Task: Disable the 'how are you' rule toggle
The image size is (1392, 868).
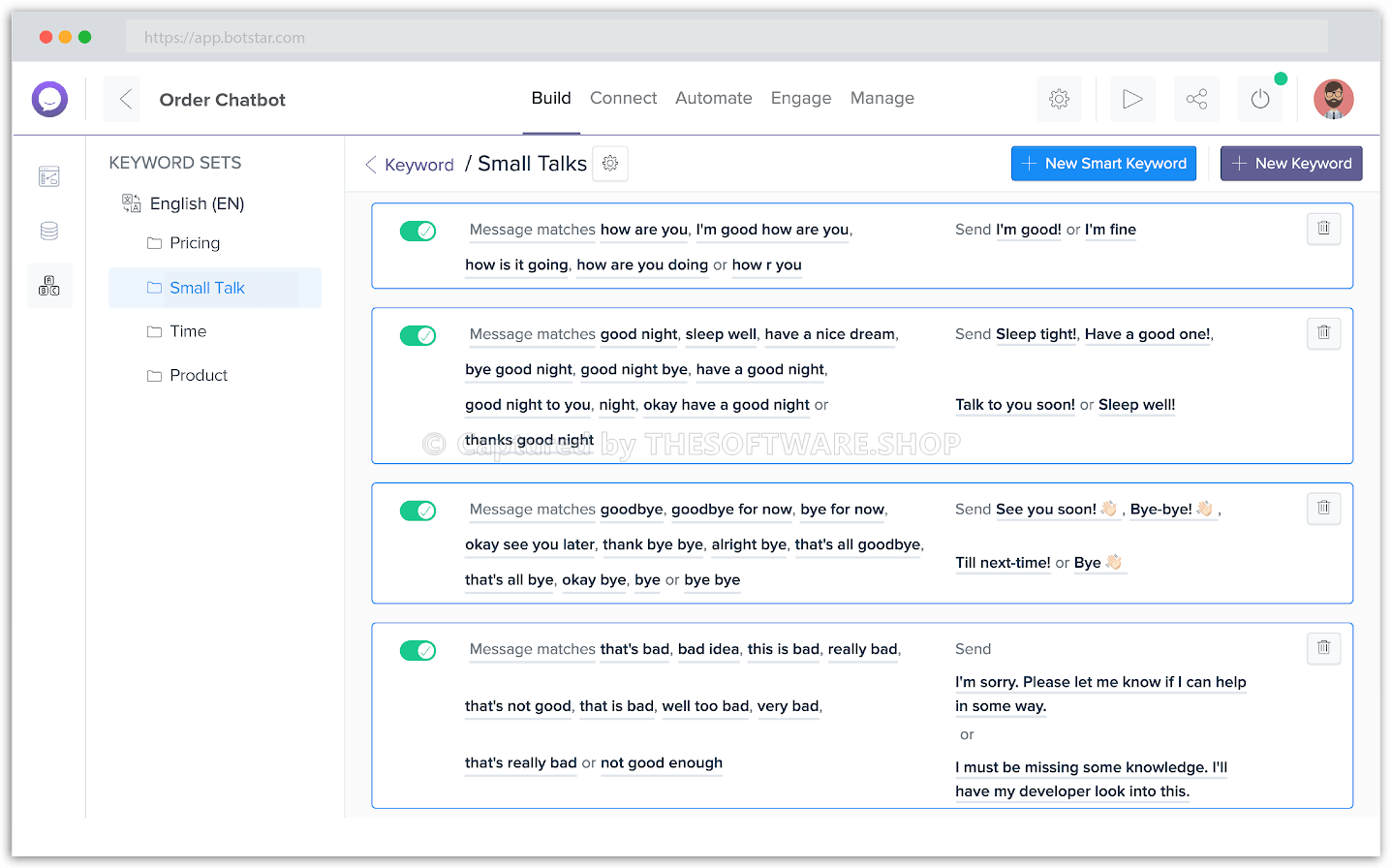Action: [x=418, y=231]
